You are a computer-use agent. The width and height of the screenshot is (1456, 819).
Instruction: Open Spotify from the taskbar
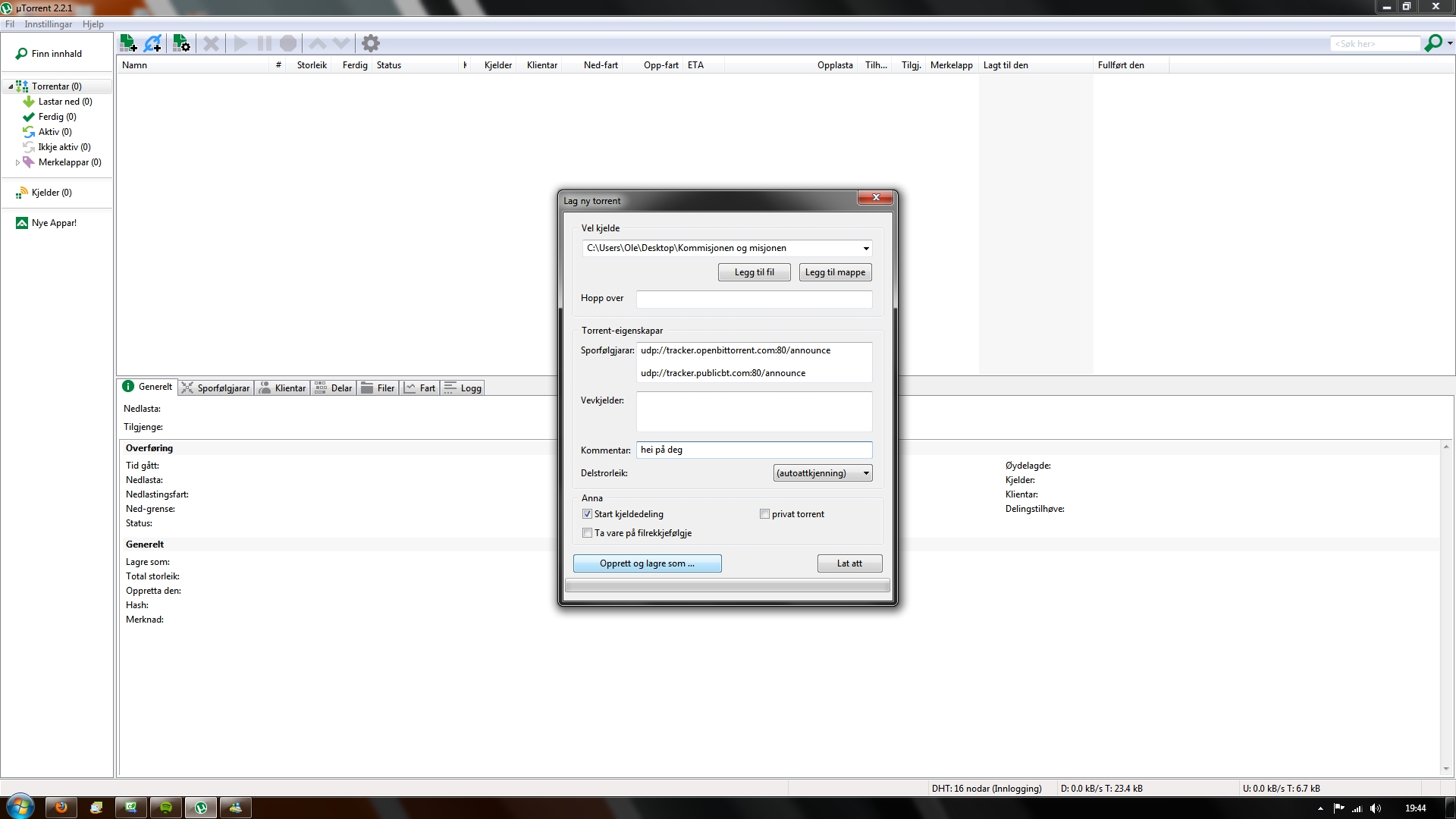pyautogui.click(x=166, y=808)
